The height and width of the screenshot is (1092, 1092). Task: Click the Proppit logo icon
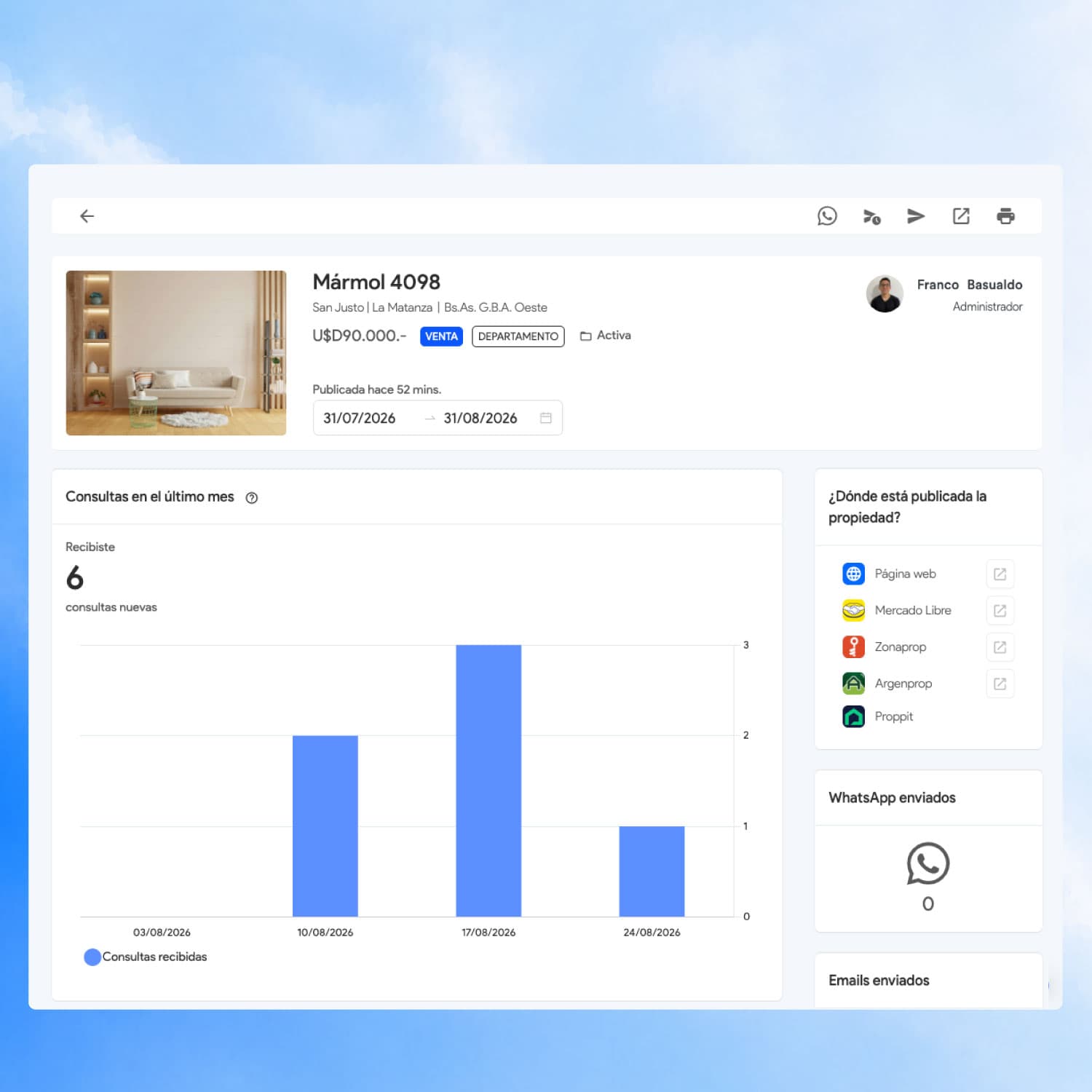[x=853, y=716]
